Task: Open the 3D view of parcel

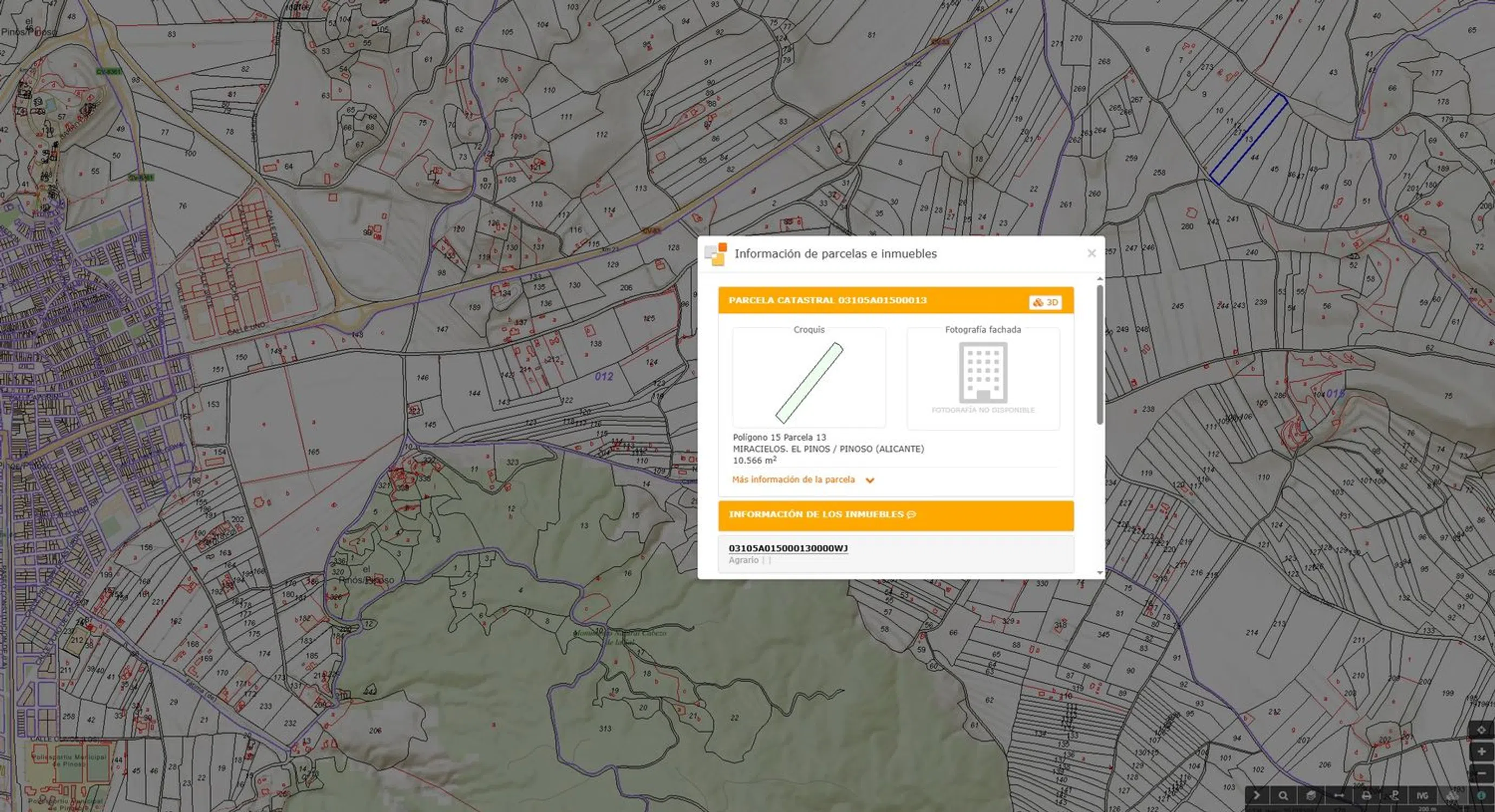Action: coord(1045,303)
